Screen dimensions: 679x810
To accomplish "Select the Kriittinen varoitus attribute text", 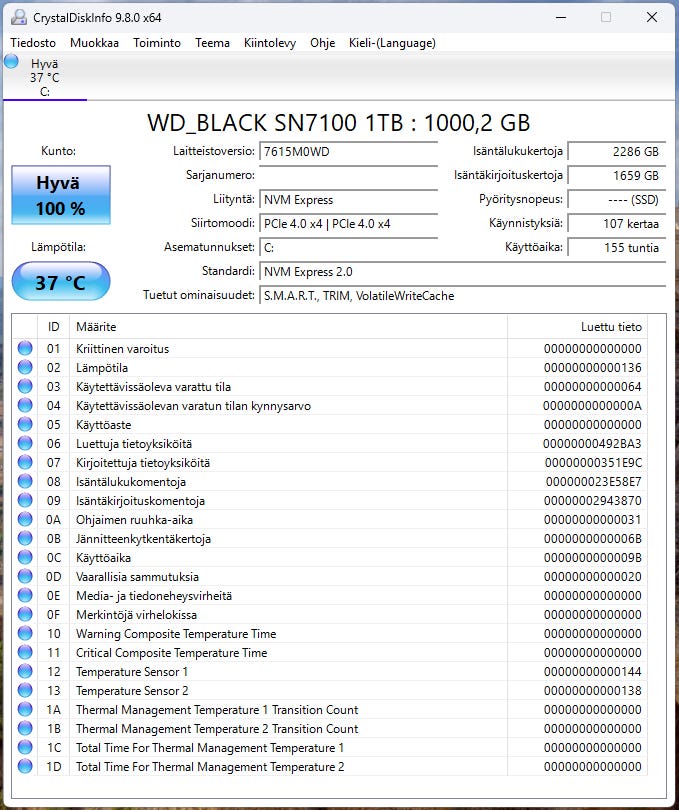I will [122, 349].
